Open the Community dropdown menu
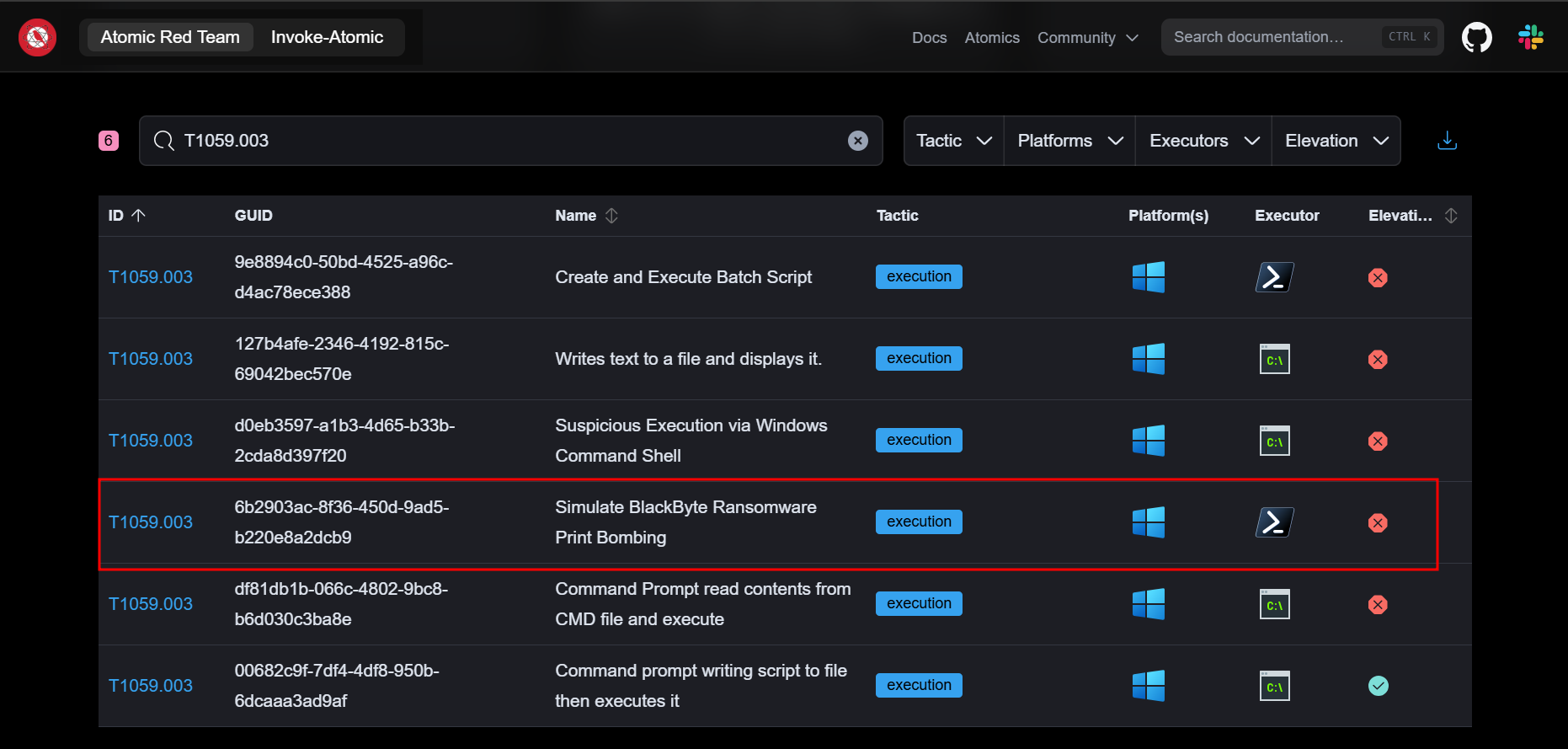The width and height of the screenshot is (1568, 749). tap(1087, 38)
